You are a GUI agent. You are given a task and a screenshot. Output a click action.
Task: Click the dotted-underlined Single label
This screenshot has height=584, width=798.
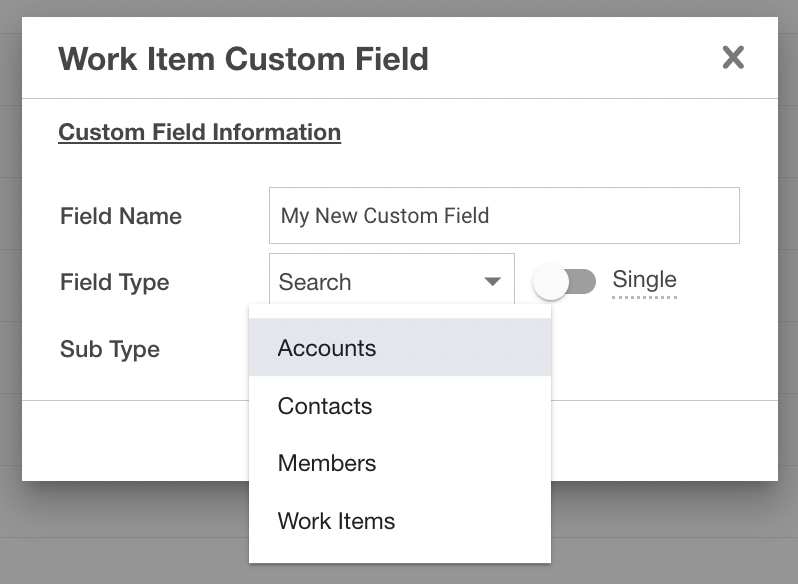[x=644, y=280]
